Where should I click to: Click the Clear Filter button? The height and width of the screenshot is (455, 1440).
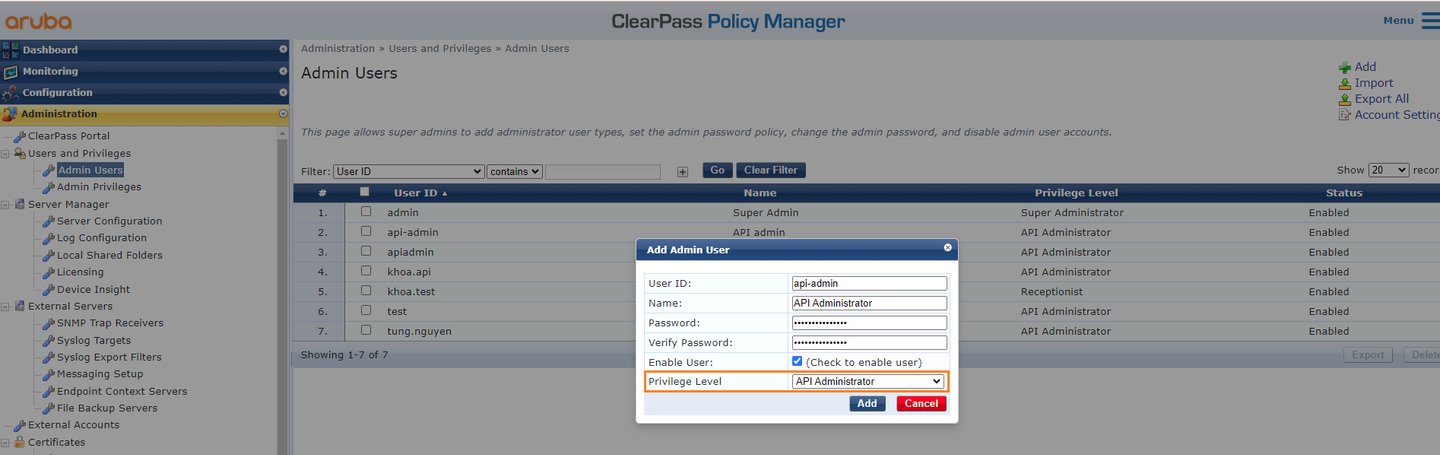(771, 171)
